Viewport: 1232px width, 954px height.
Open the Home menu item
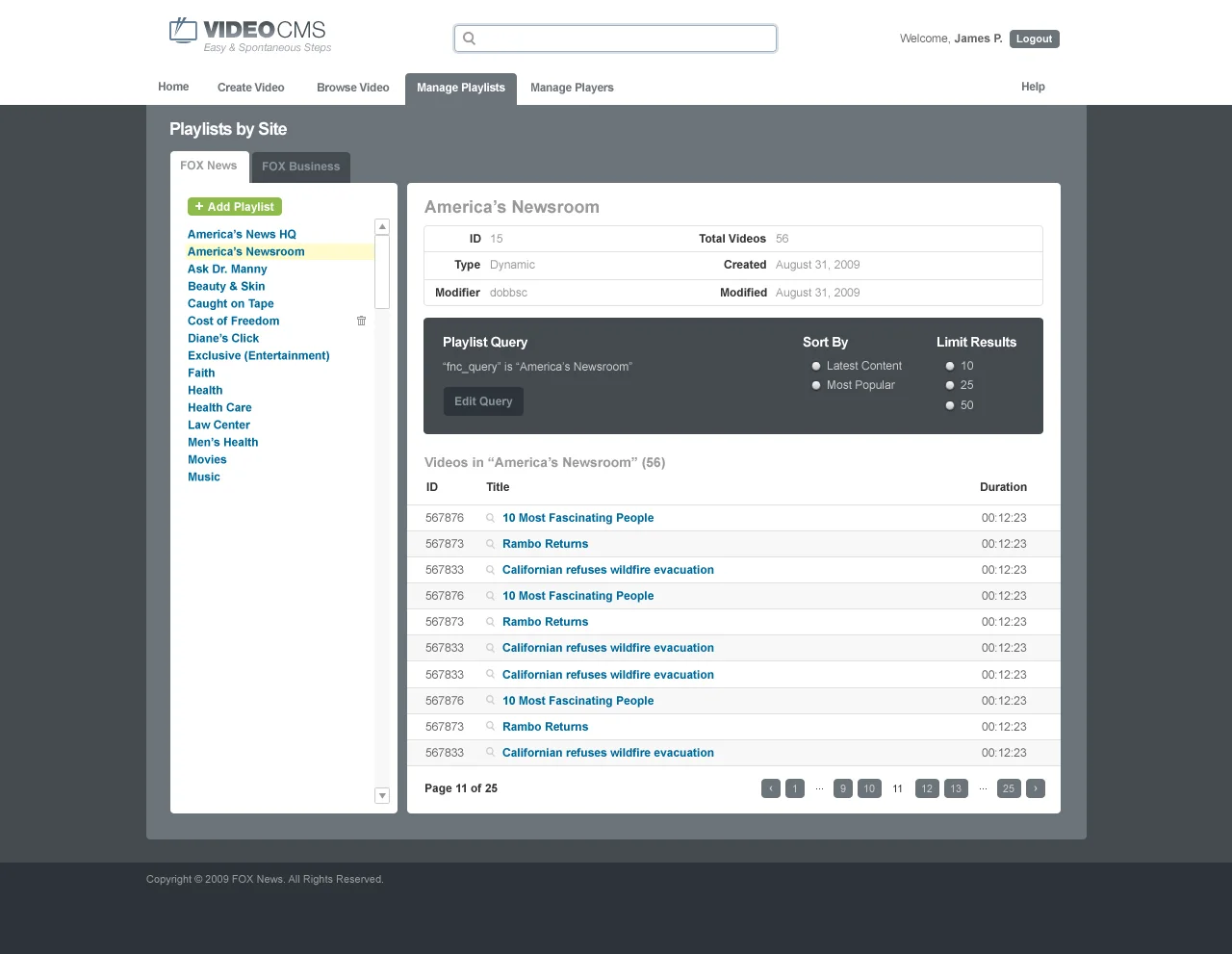pyautogui.click(x=173, y=87)
